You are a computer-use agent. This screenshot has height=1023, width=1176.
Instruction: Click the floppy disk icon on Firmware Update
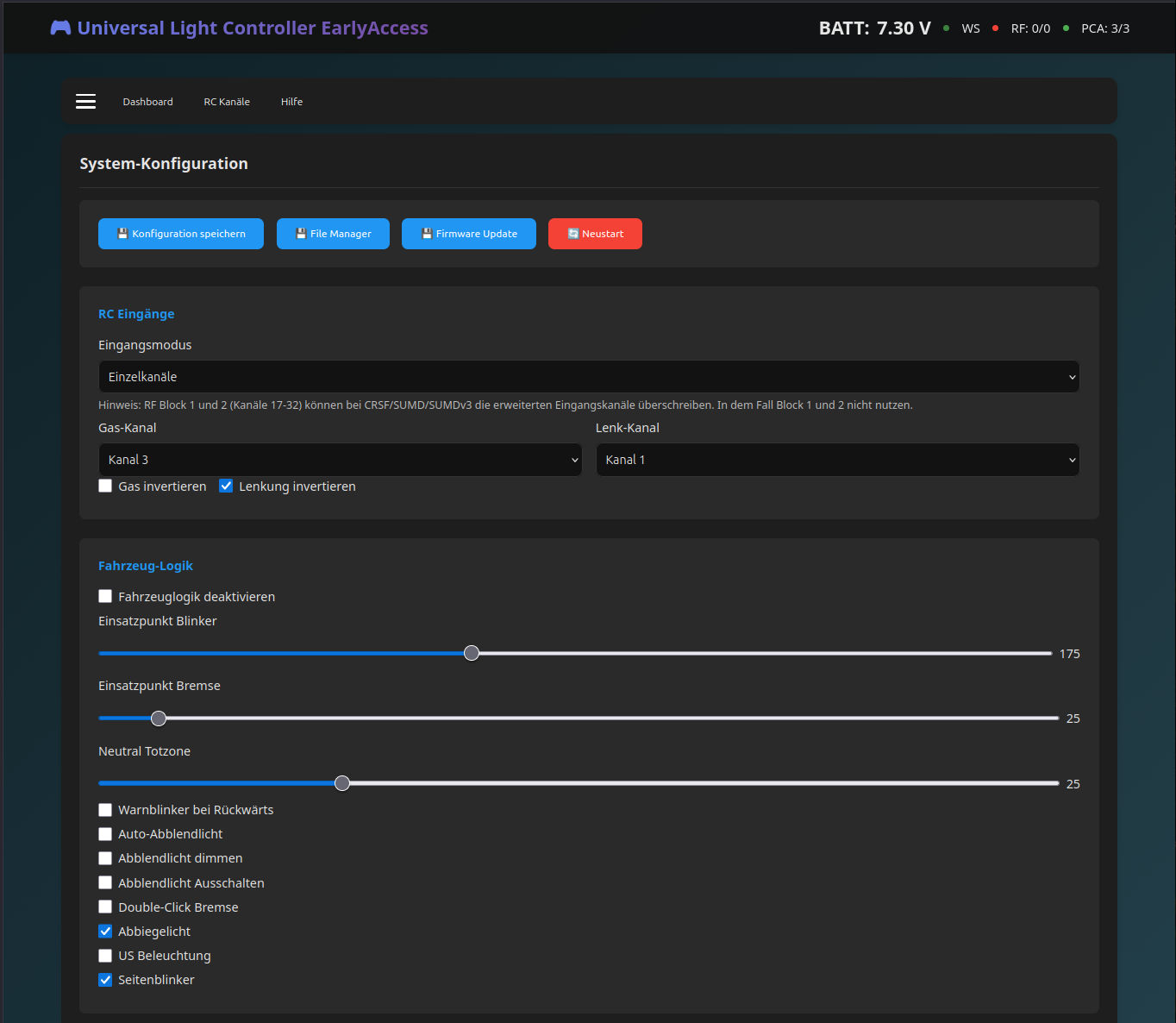426,234
